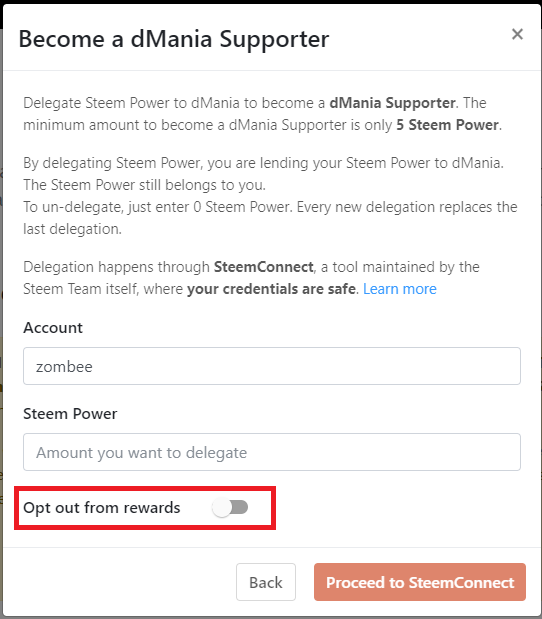
Task: Select the Steem Power amount input field
Action: (272, 452)
